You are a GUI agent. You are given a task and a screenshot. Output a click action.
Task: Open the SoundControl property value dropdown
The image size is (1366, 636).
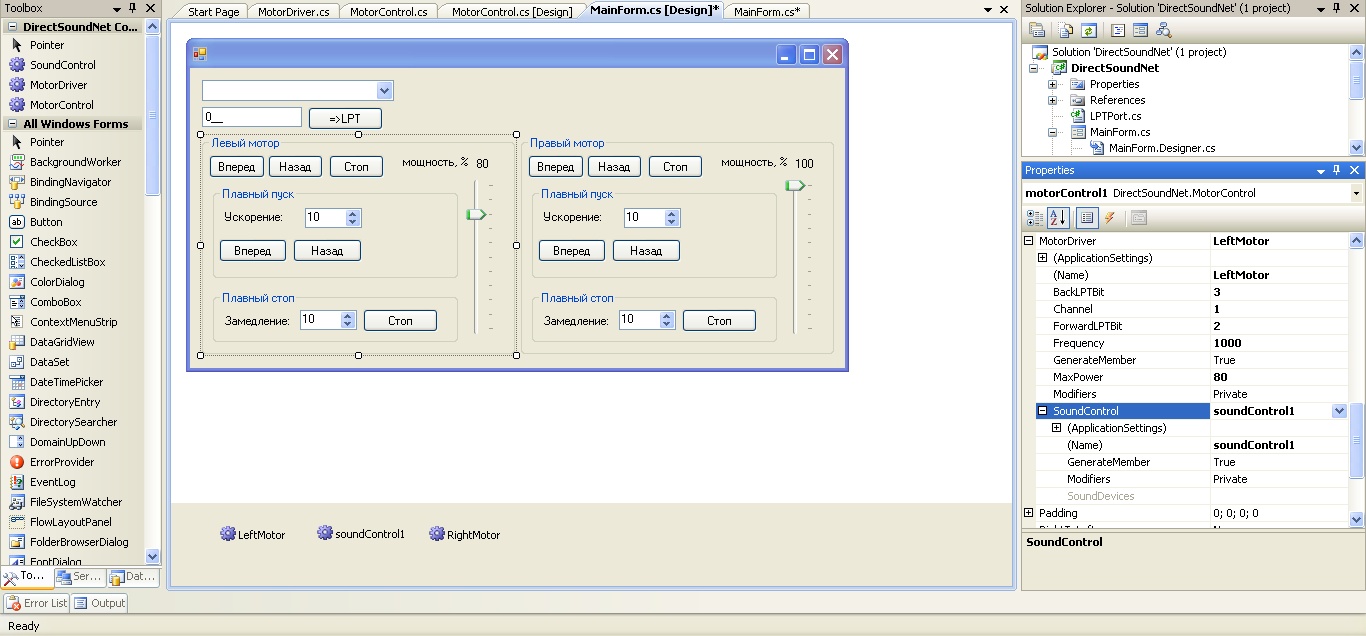pyautogui.click(x=1339, y=411)
